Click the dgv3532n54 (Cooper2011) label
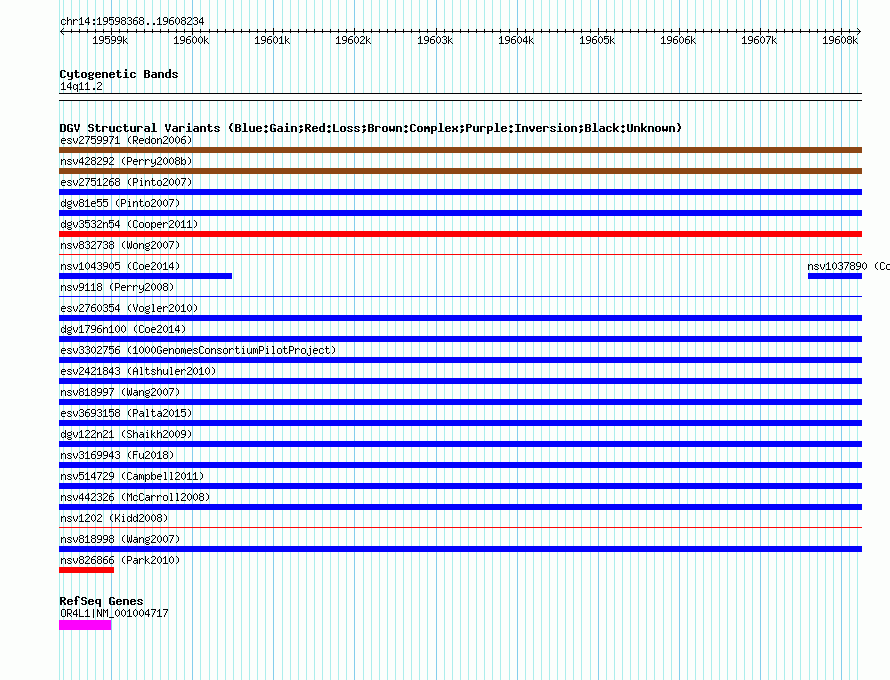 (129, 224)
